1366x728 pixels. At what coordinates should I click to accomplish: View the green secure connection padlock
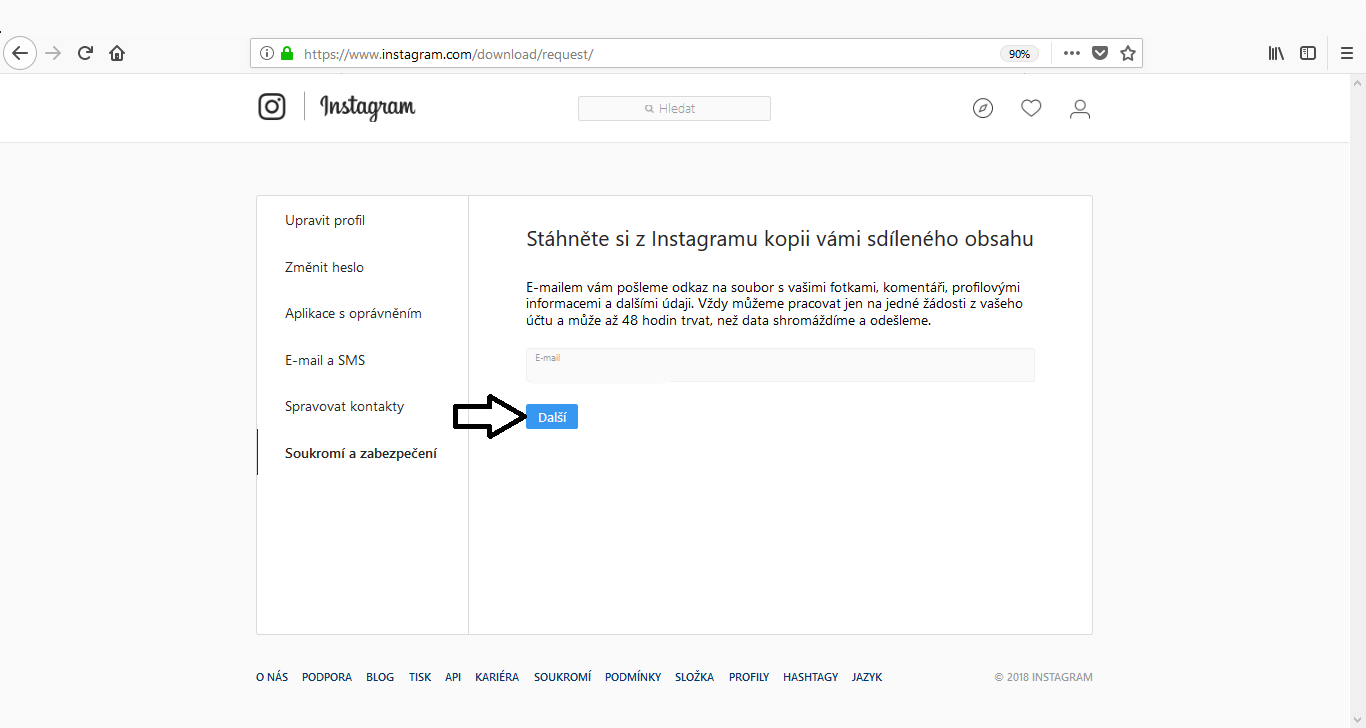tap(288, 54)
